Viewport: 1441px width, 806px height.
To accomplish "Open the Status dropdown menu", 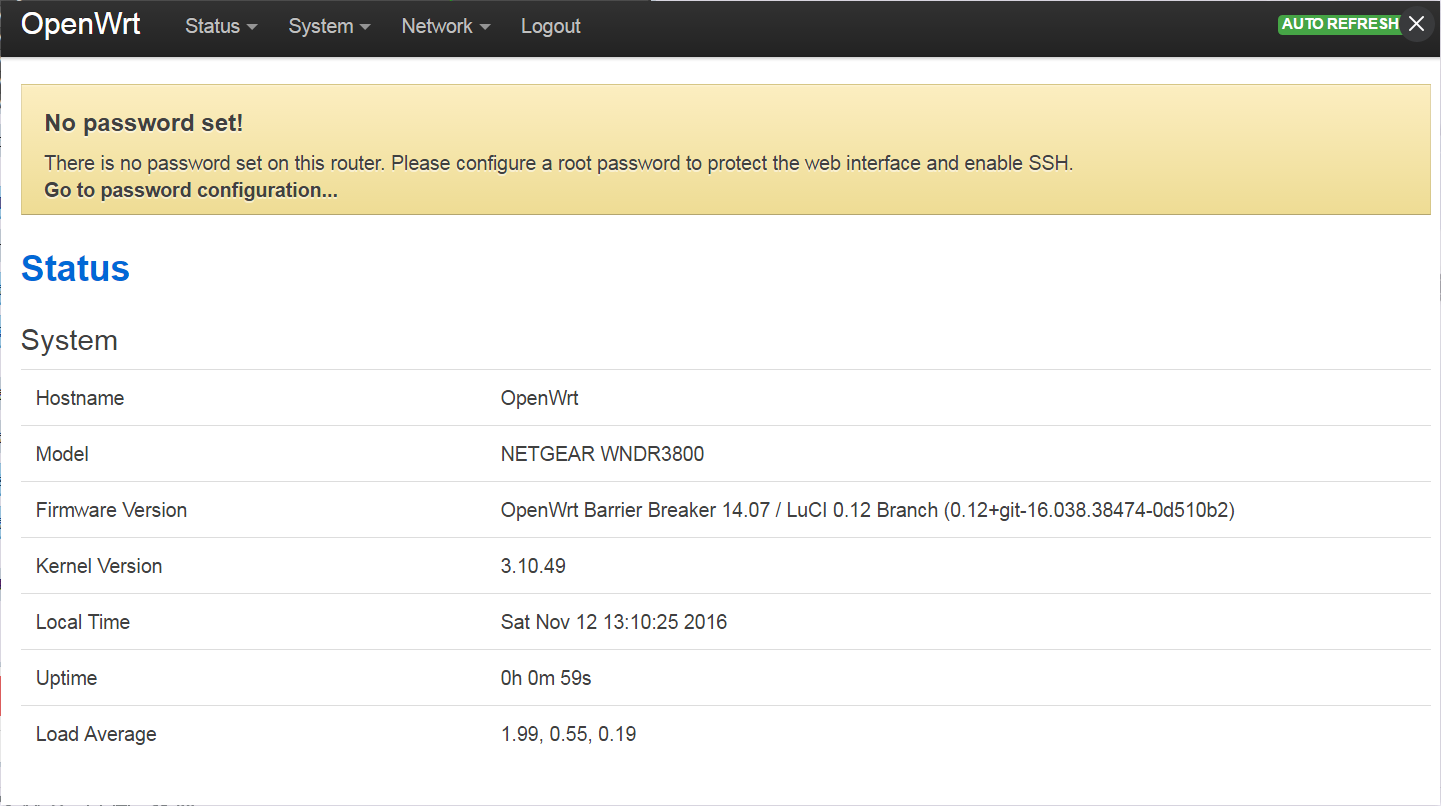I will coord(221,27).
